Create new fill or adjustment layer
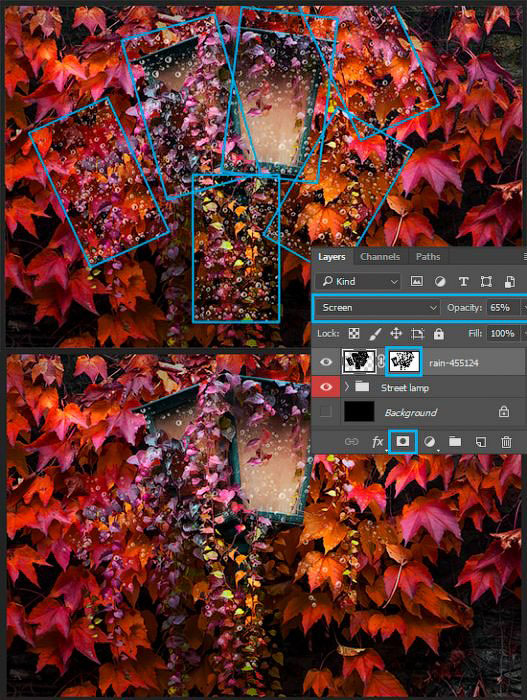This screenshot has width=527, height=700. (430, 442)
